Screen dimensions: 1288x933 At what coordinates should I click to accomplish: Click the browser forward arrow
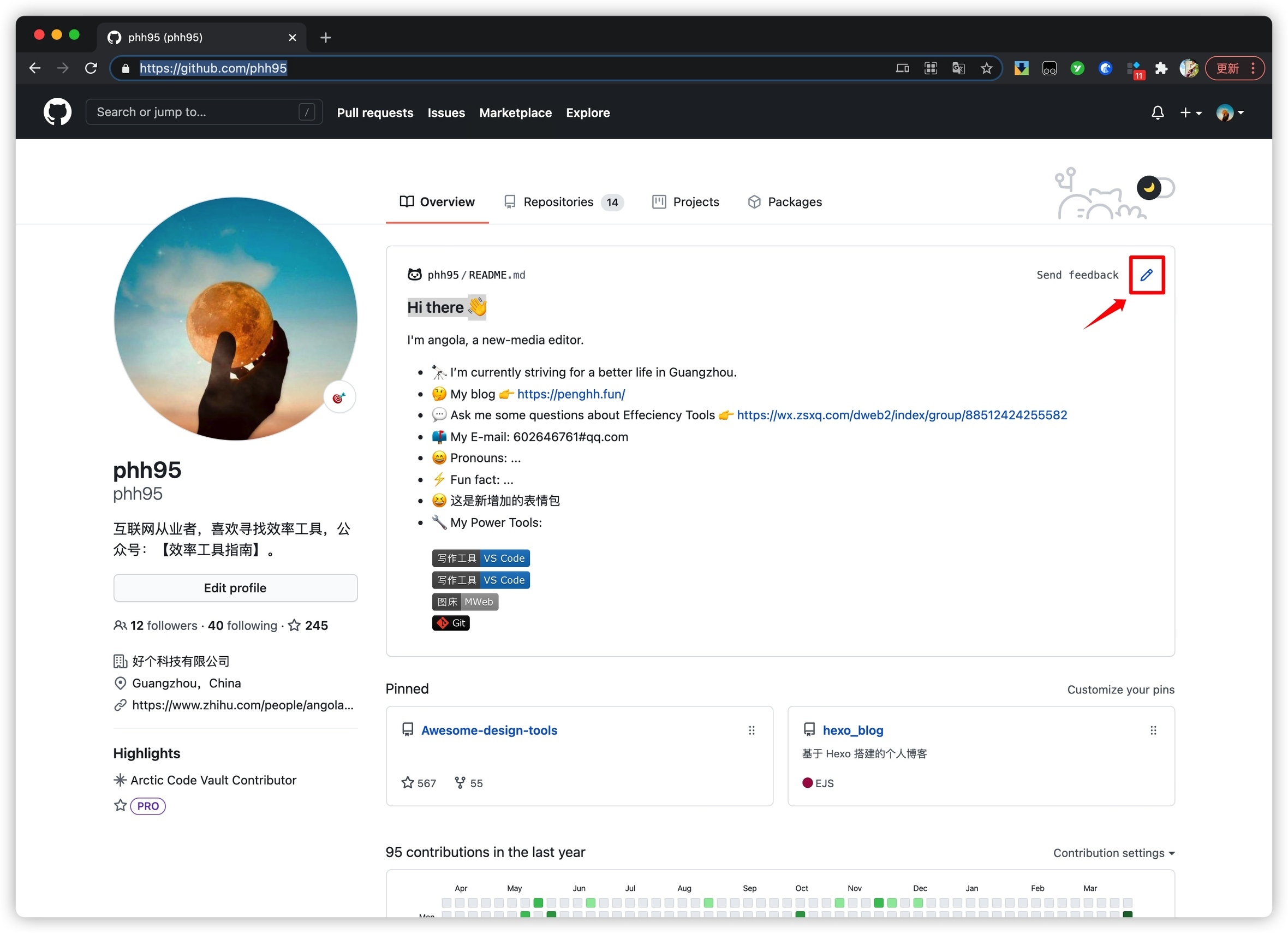(62, 68)
